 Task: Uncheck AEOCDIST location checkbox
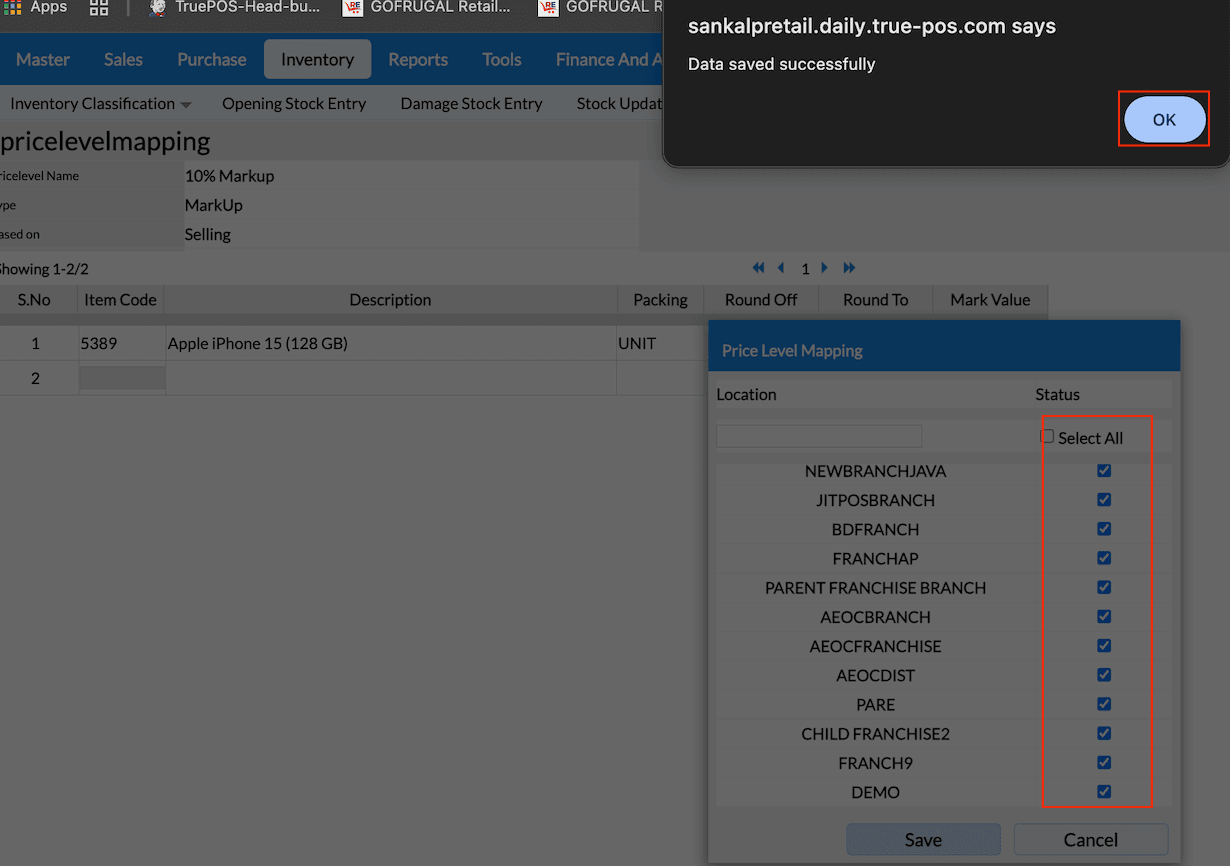(1104, 674)
